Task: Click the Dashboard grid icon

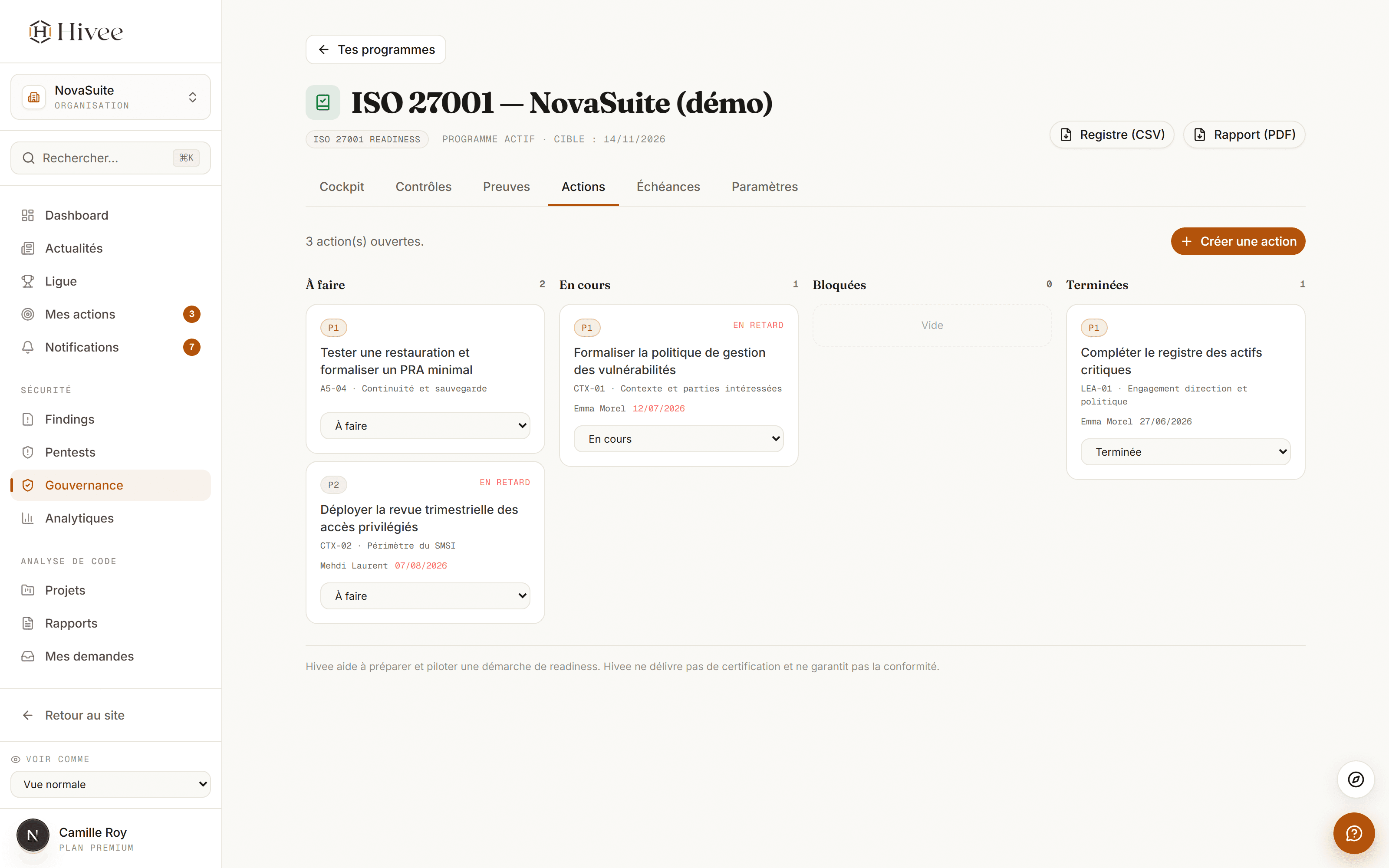Action: pyautogui.click(x=27, y=215)
